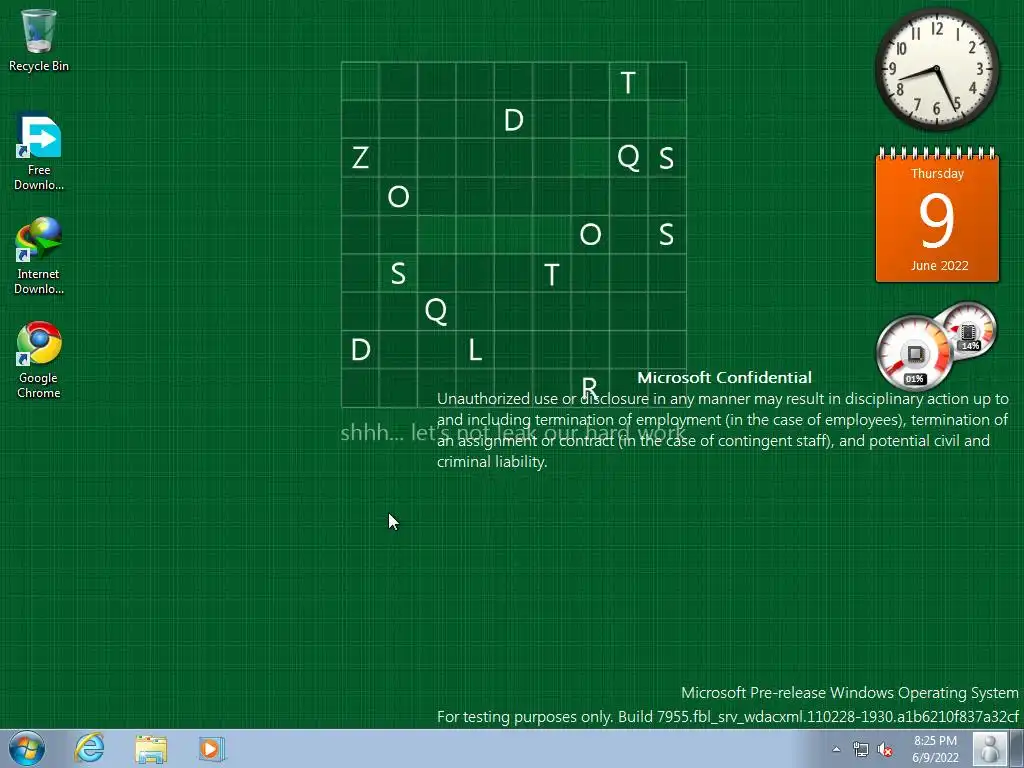Launch Internet Explorer from the taskbar
1024x768 pixels.
click(x=89, y=748)
